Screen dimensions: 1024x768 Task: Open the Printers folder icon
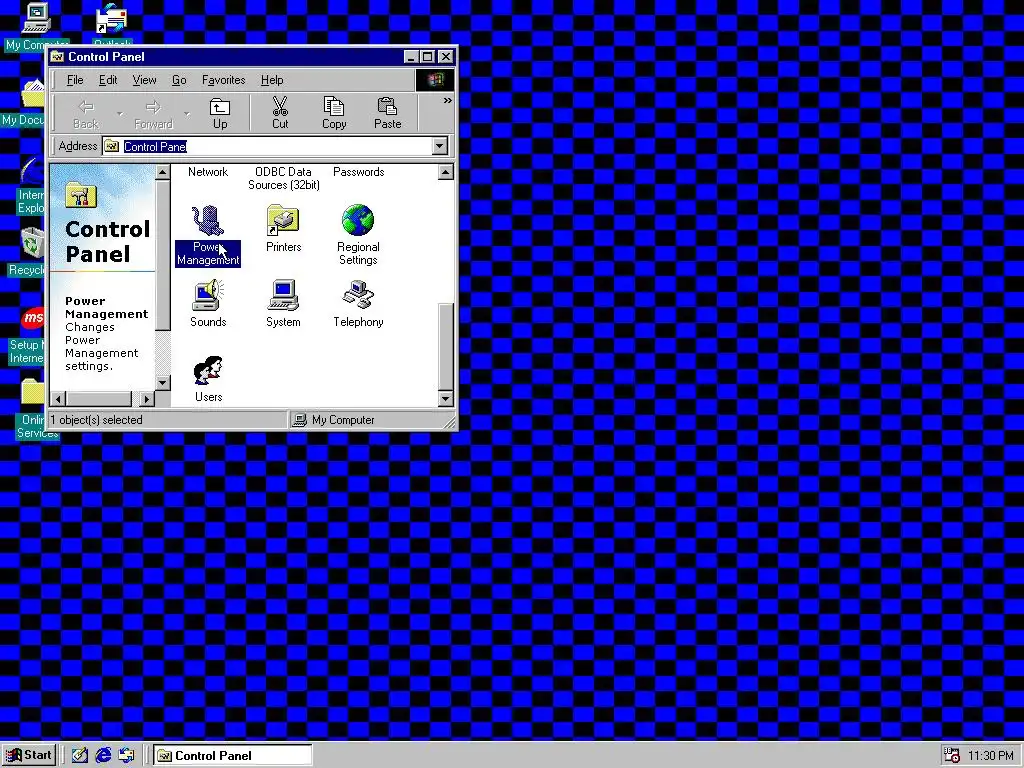pyautogui.click(x=283, y=221)
